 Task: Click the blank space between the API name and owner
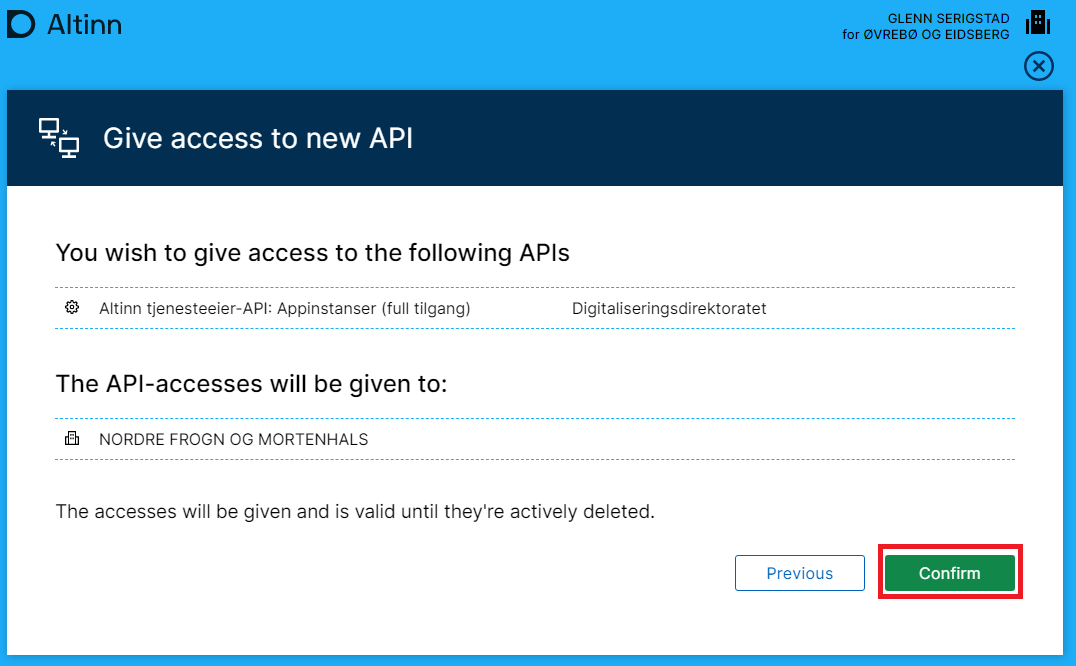click(520, 308)
